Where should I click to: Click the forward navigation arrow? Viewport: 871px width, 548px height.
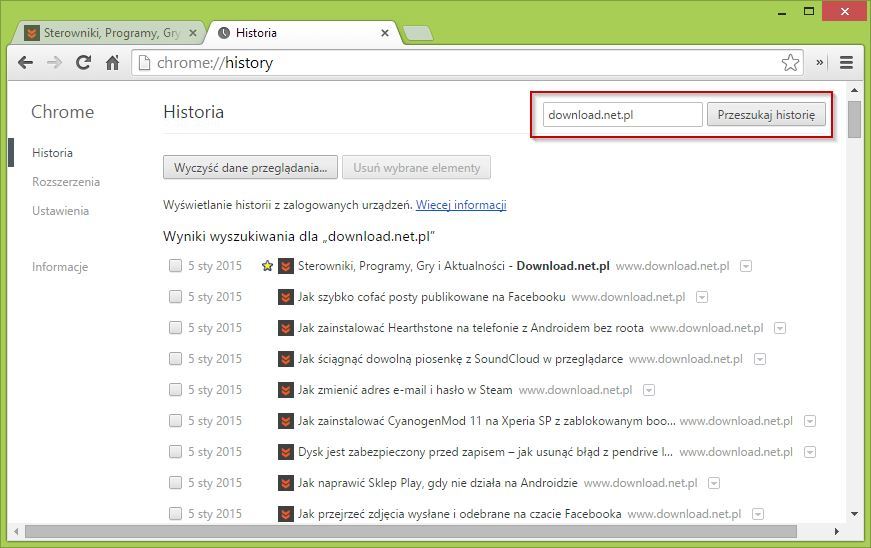[x=54, y=63]
